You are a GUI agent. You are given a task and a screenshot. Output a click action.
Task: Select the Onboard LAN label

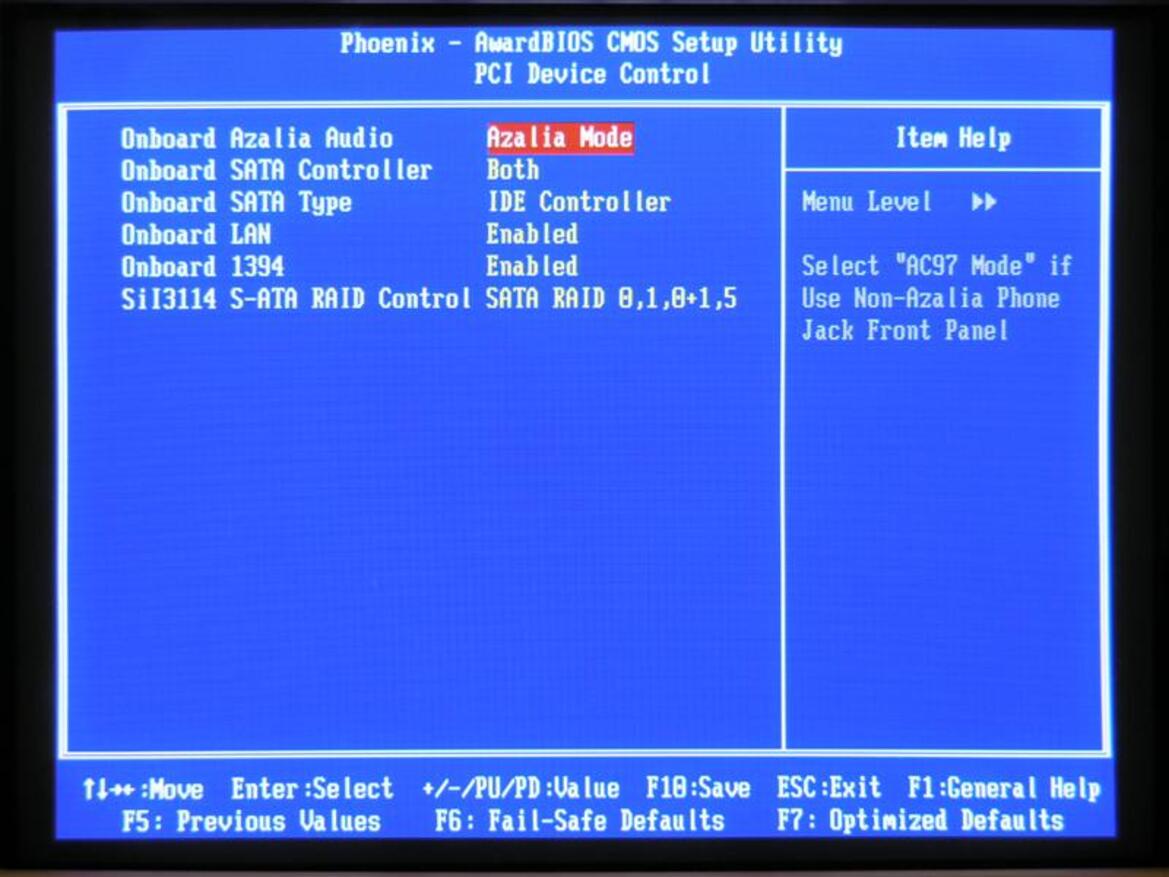(195, 235)
